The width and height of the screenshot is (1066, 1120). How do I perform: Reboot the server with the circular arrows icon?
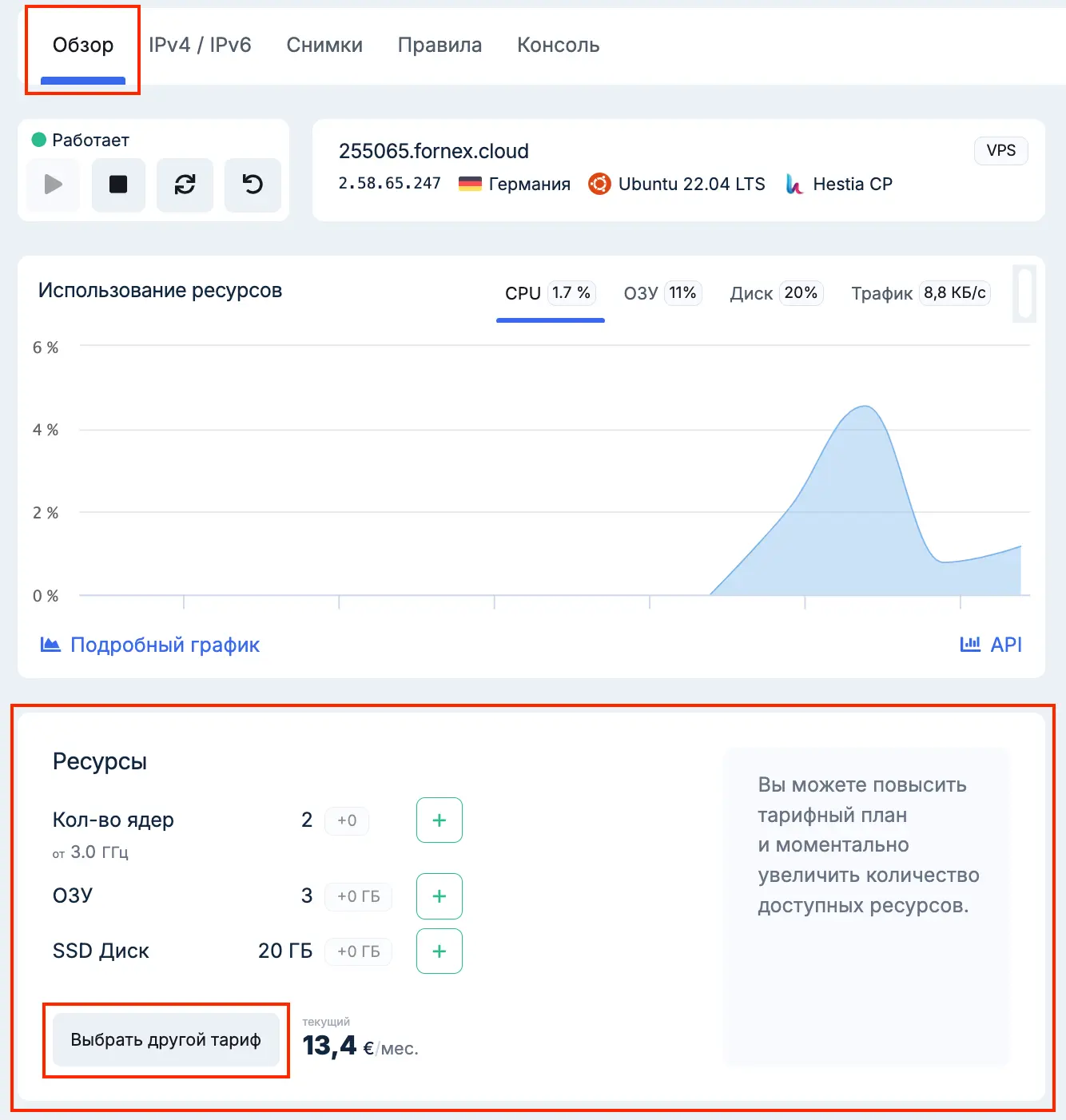click(185, 185)
